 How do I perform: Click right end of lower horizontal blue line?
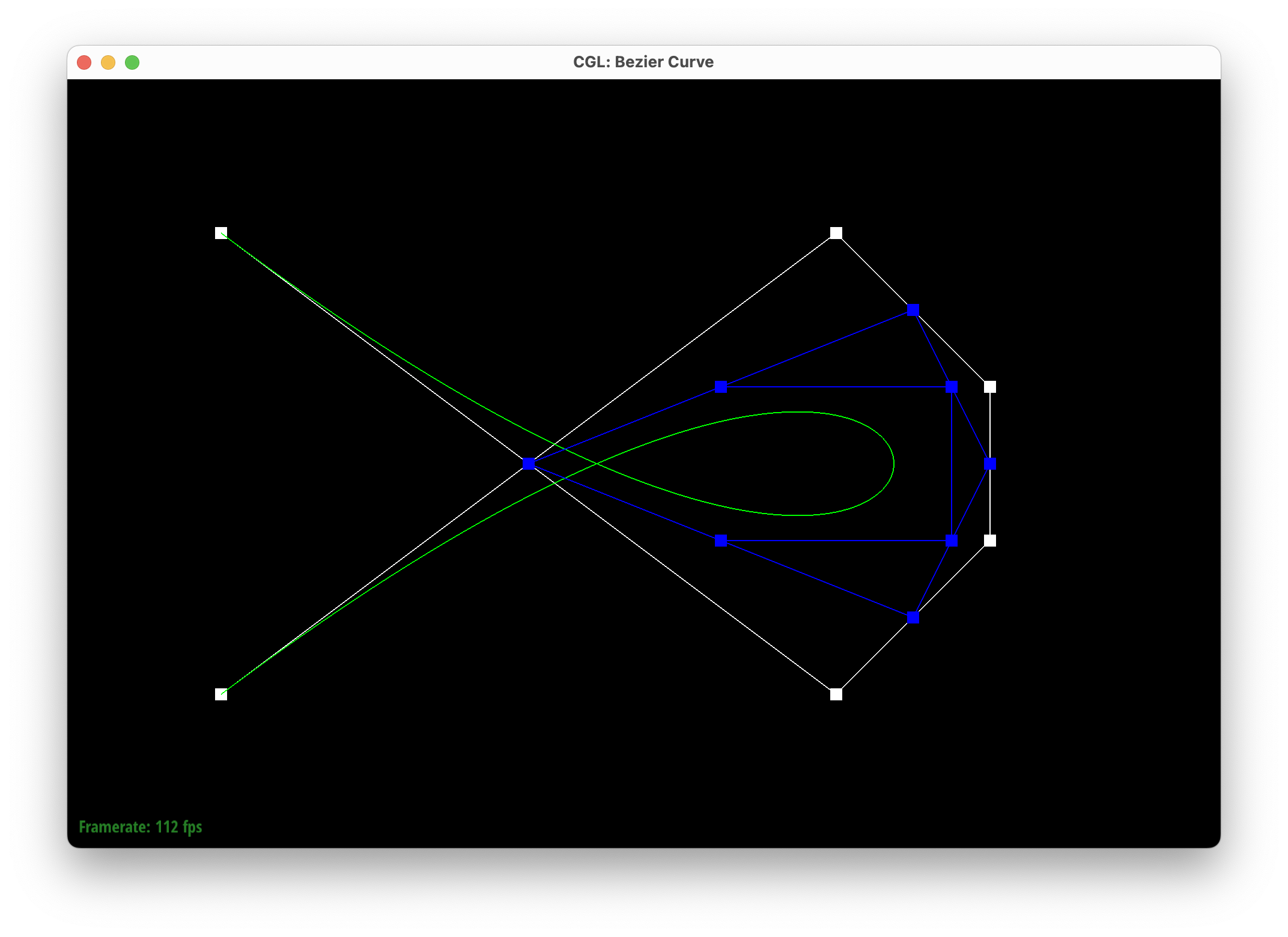[x=952, y=541]
